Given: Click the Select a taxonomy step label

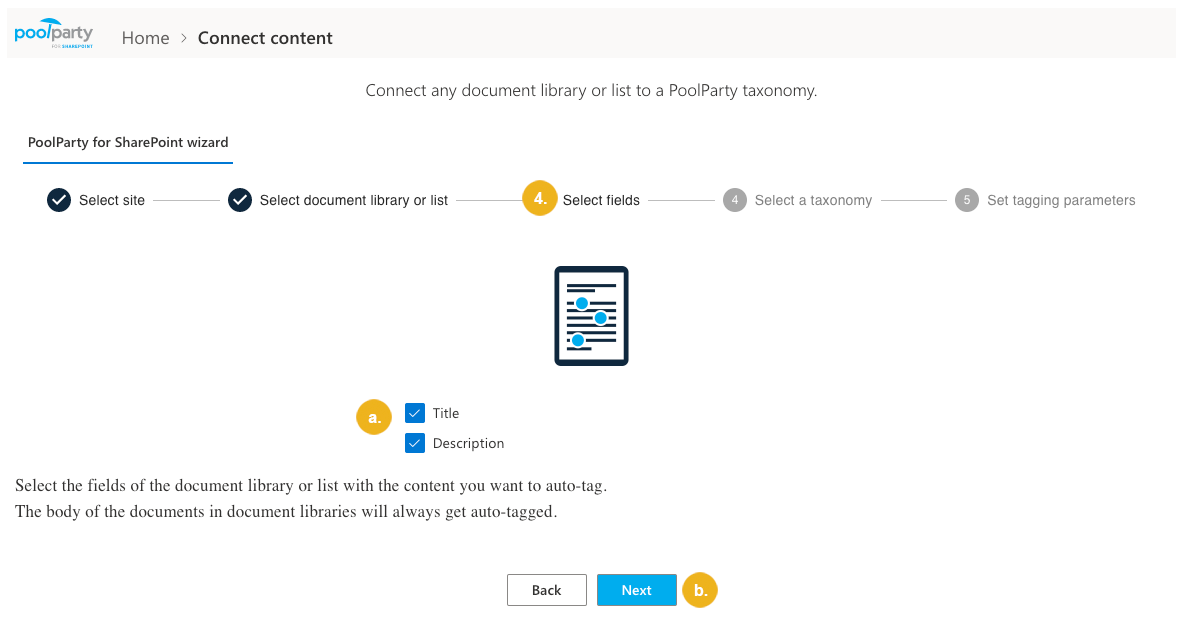Looking at the screenshot, I should point(813,200).
